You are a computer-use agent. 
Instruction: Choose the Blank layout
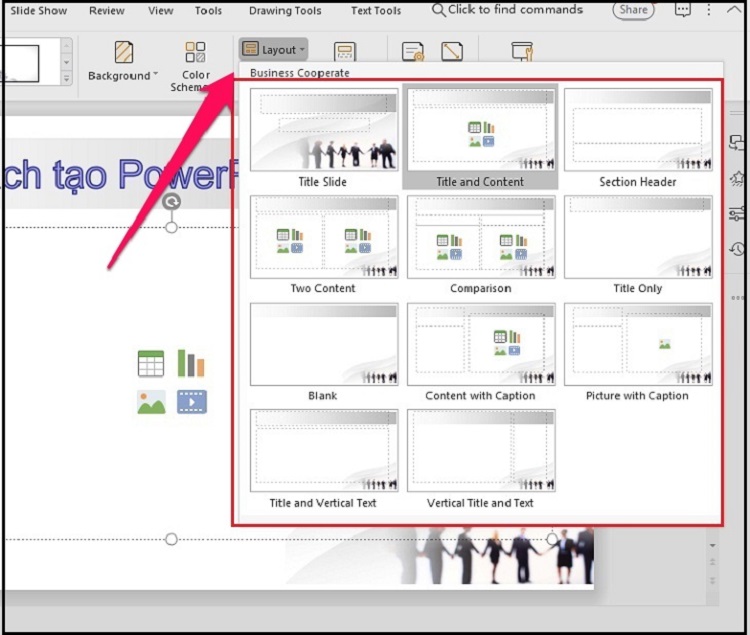point(324,352)
